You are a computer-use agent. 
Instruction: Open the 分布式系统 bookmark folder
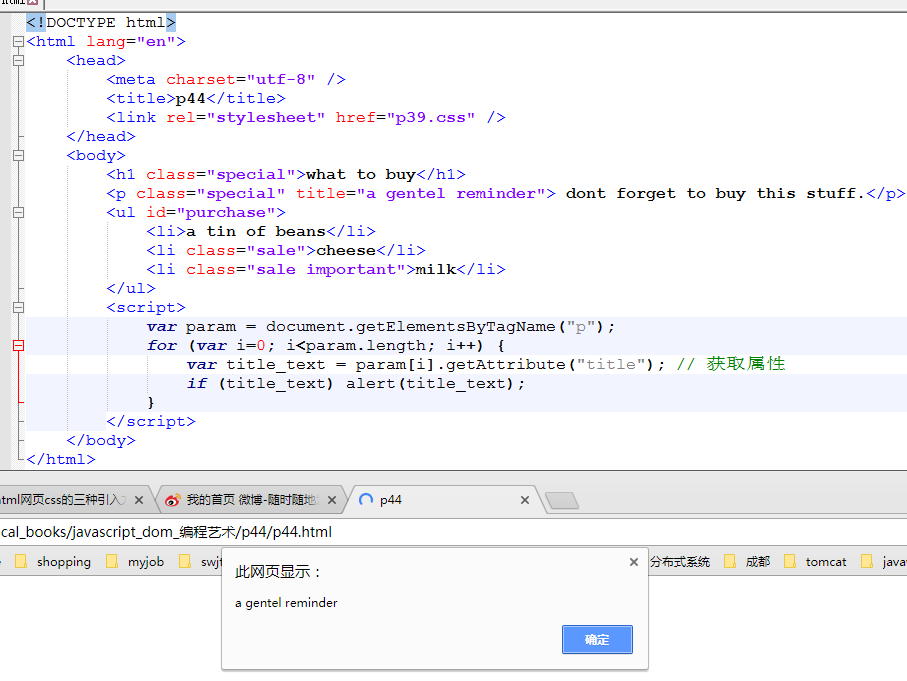[680, 562]
